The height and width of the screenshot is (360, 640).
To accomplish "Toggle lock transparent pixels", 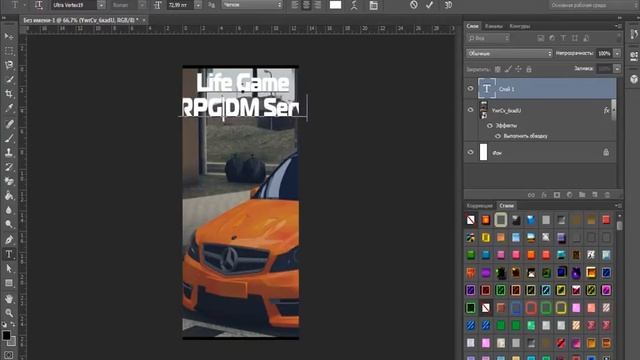I will (x=498, y=69).
